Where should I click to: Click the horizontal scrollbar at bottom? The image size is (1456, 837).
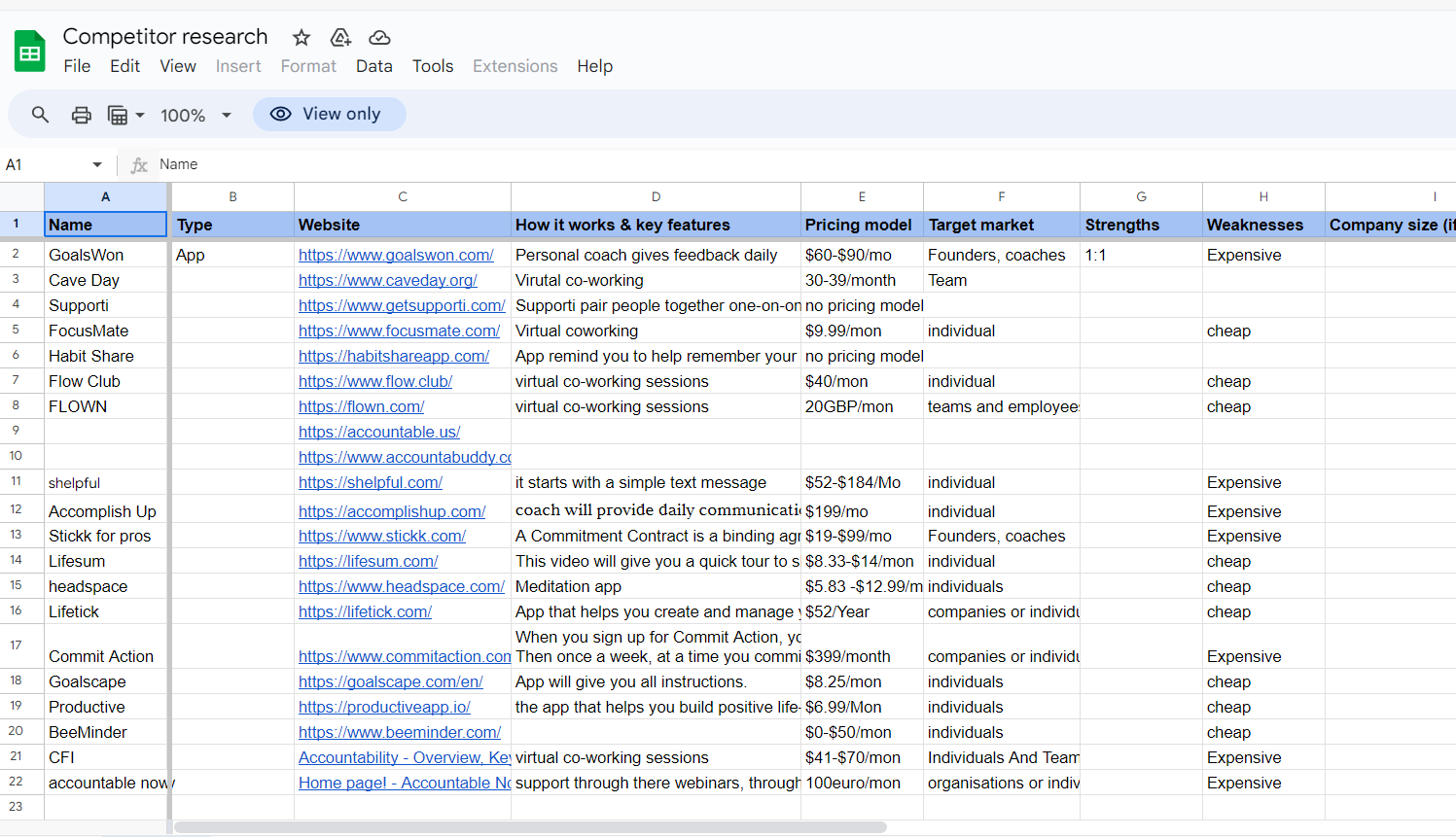530,827
